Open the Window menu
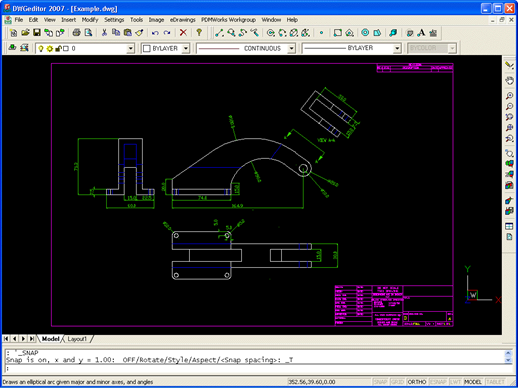 (x=271, y=20)
